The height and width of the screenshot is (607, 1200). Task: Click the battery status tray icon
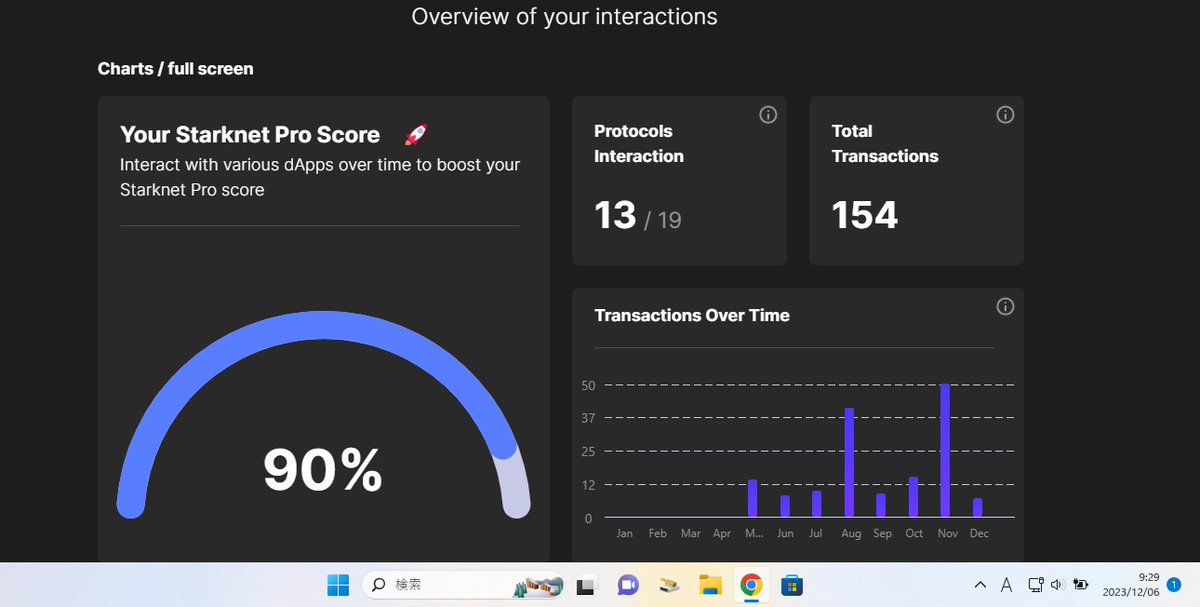[1081, 585]
